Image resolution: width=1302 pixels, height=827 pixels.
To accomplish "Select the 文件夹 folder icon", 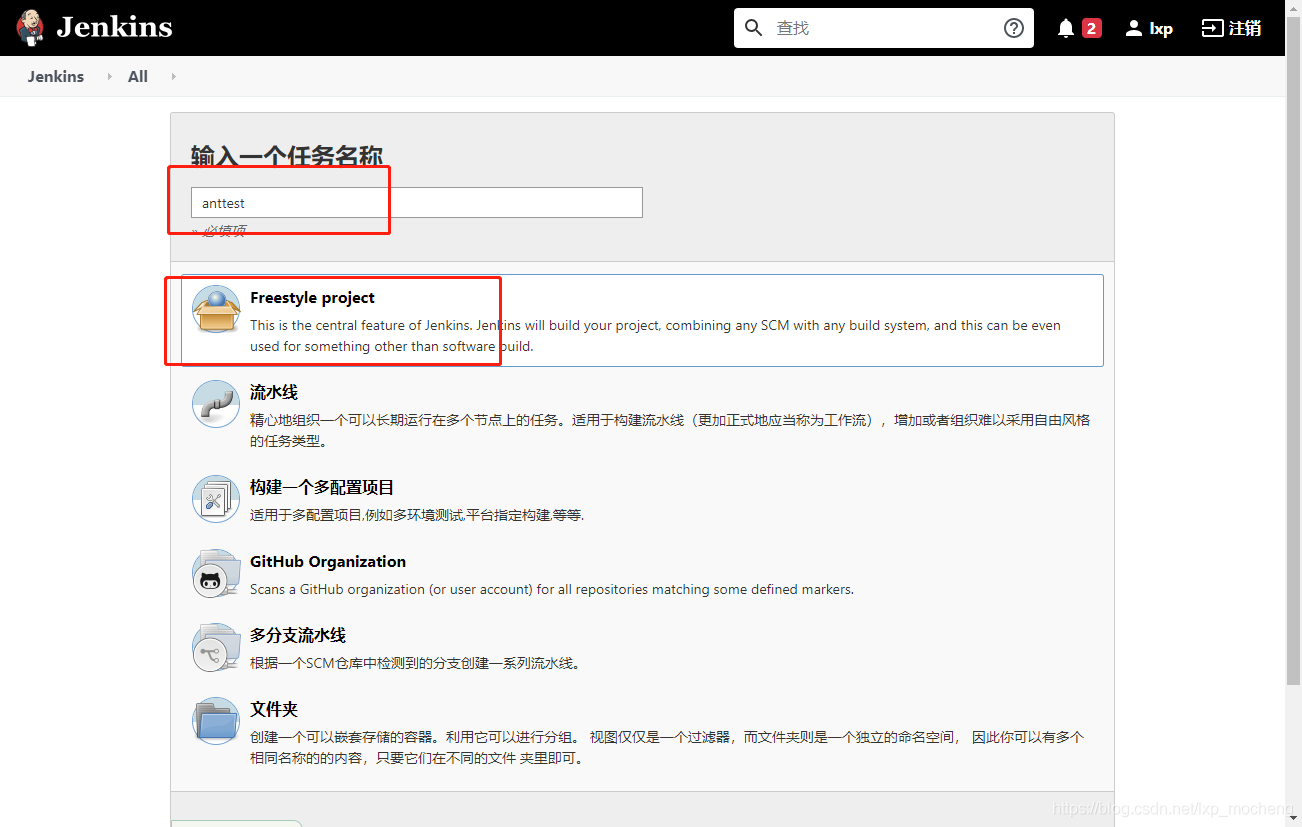I will click(x=216, y=721).
